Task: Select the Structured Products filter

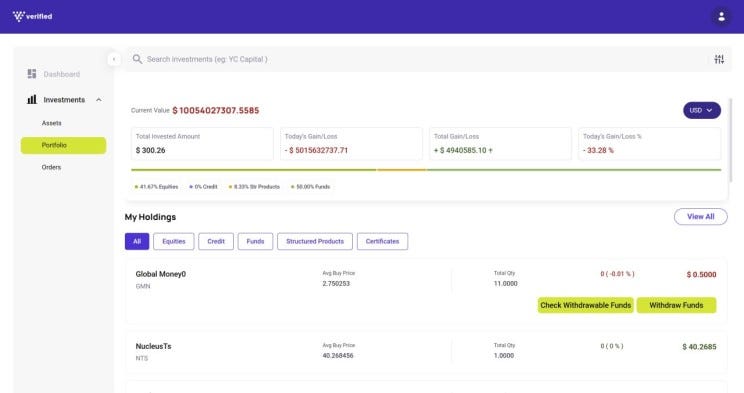Action: coord(315,241)
